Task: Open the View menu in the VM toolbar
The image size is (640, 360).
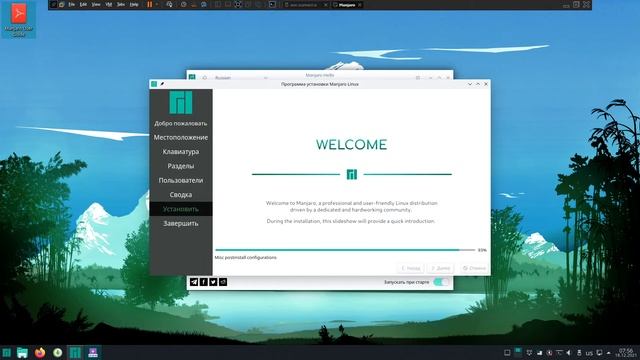Action: coord(96,5)
